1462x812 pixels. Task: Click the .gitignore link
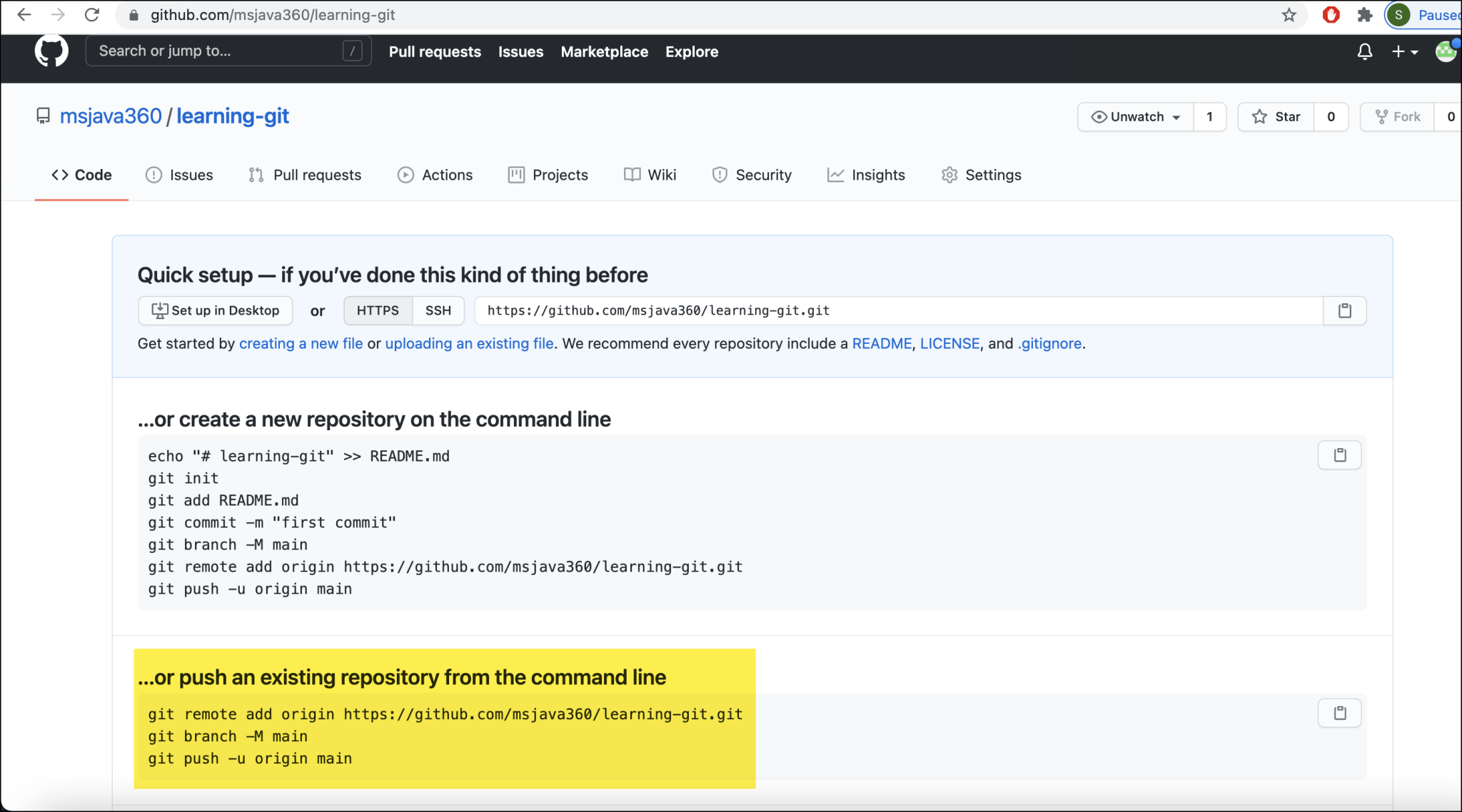pos(1049,343)
